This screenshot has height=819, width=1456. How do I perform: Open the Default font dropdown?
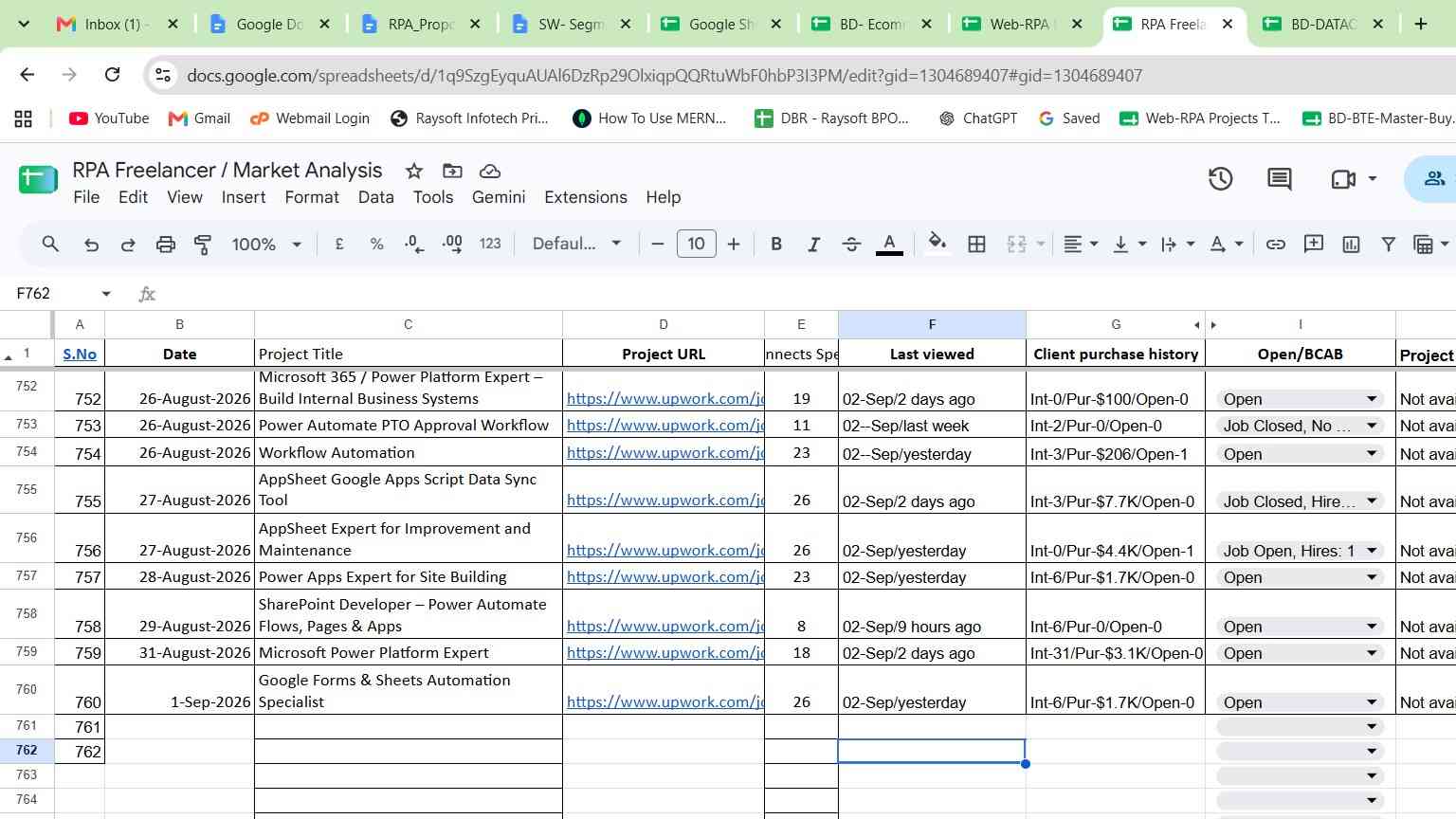576,245
